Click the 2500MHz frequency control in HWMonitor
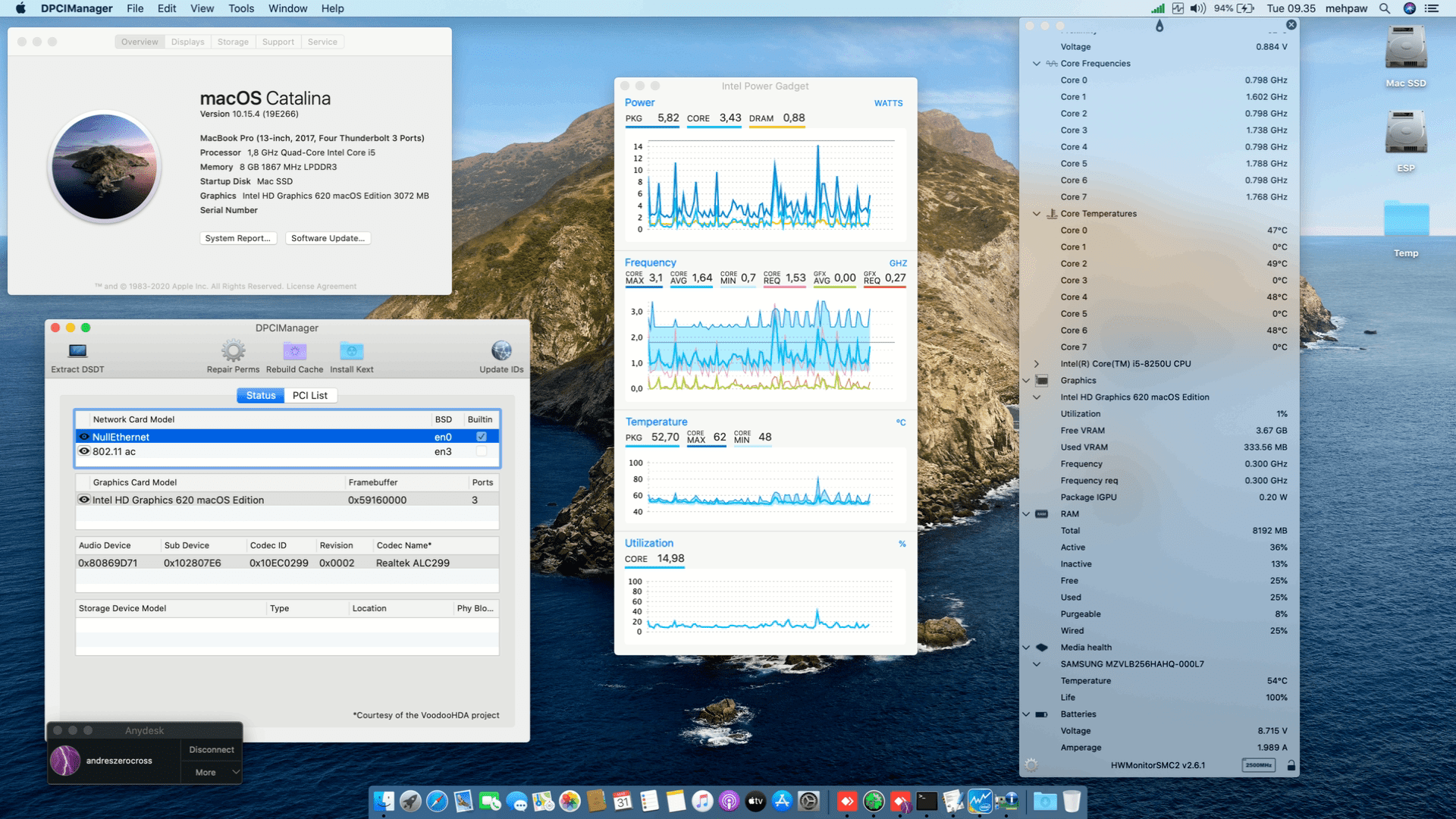 point(1258,764)
